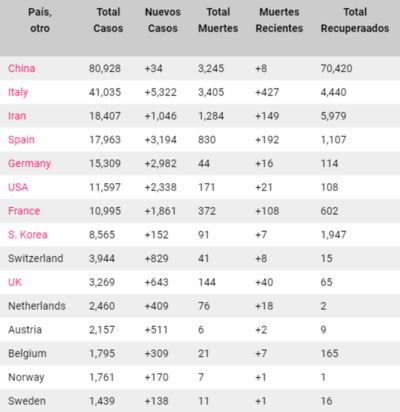Open the UK country link

[x=15, y=282]
